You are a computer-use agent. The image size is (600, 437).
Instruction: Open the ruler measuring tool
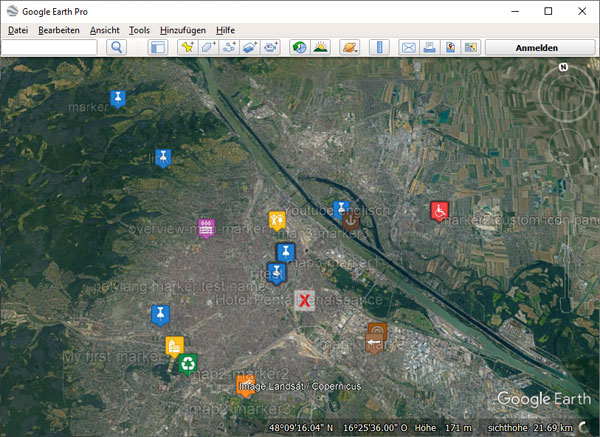click(379, 47)
